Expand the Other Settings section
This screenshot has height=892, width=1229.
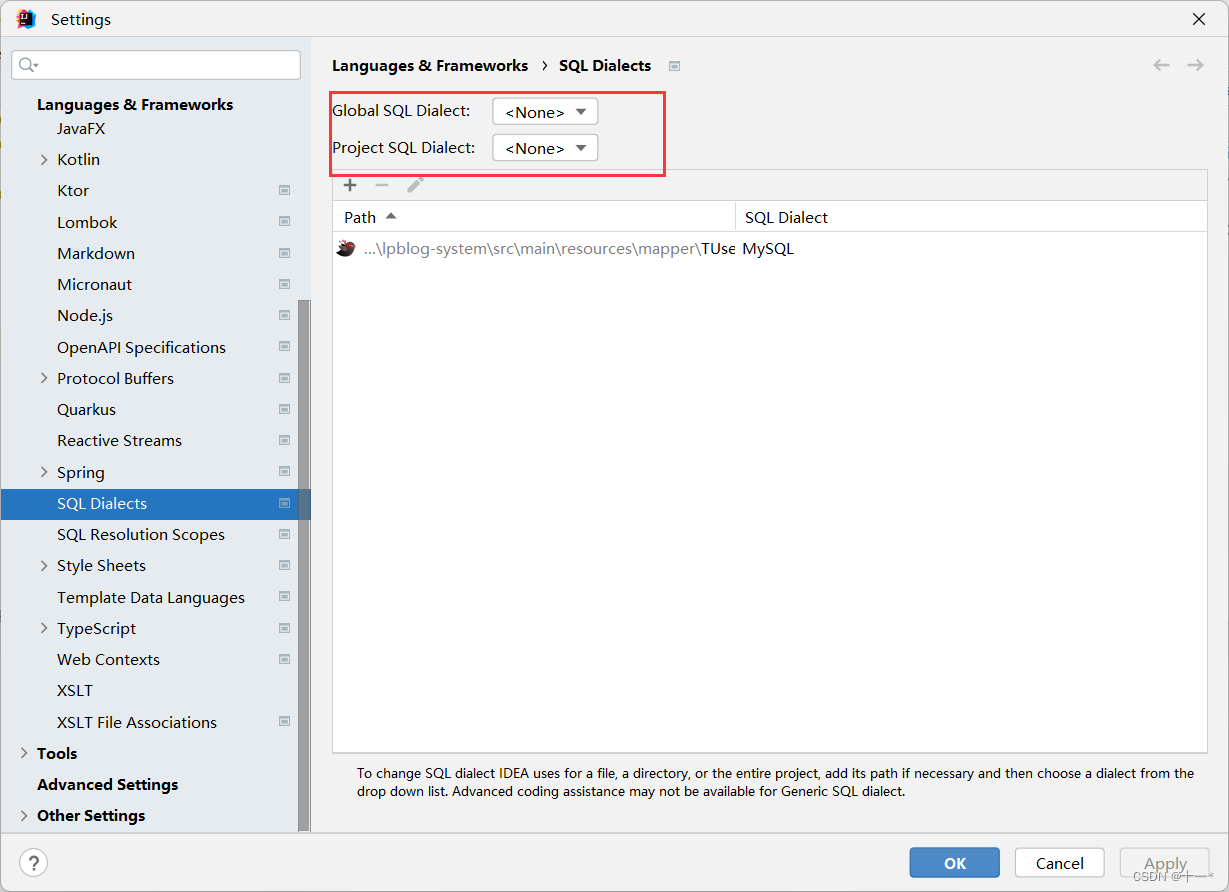point(24,815)
